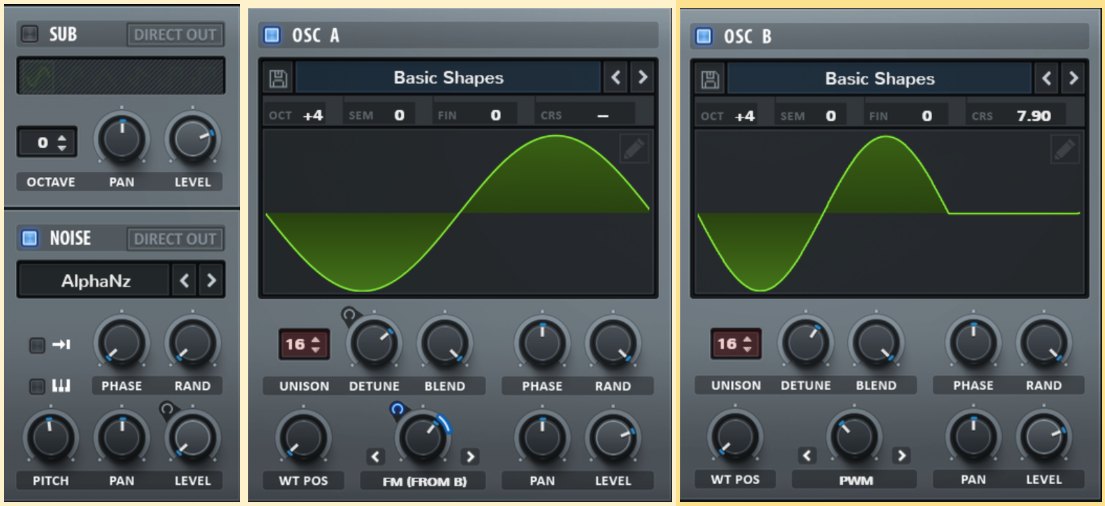The width and height of the screenshot is (1105, 506).
Task: Click OSC A BLEND knob
Action: [445, 343]
